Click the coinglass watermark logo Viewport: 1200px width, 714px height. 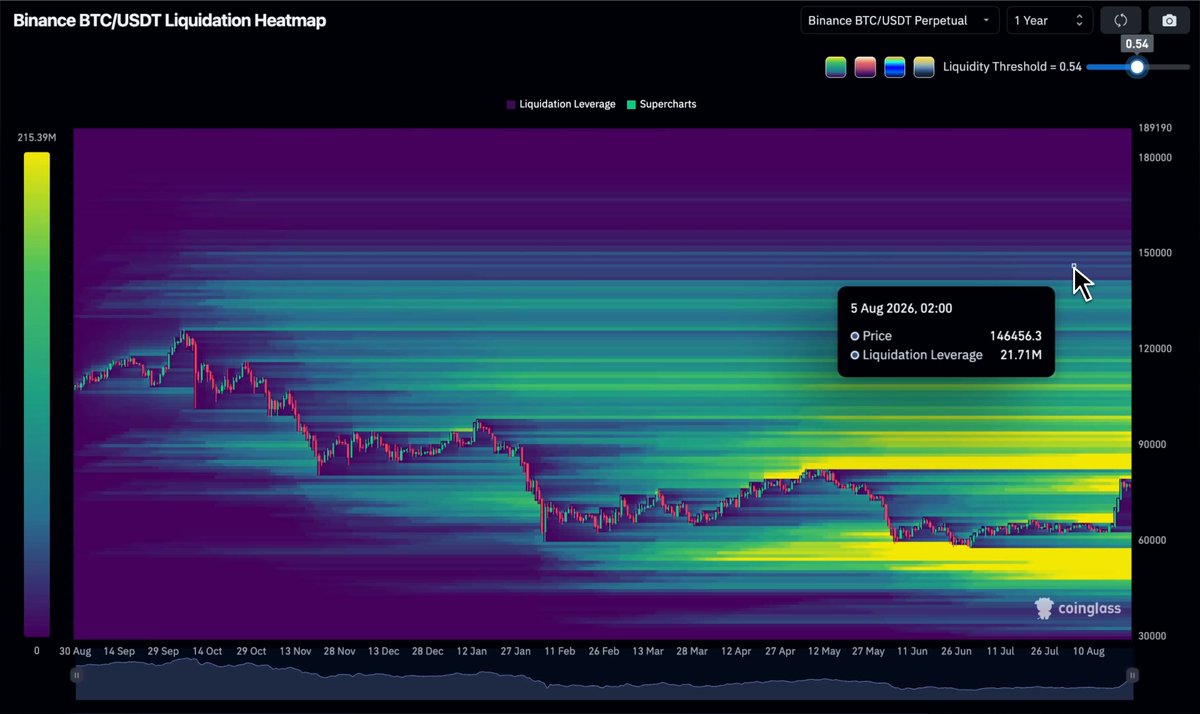(x=1078, y=608)
